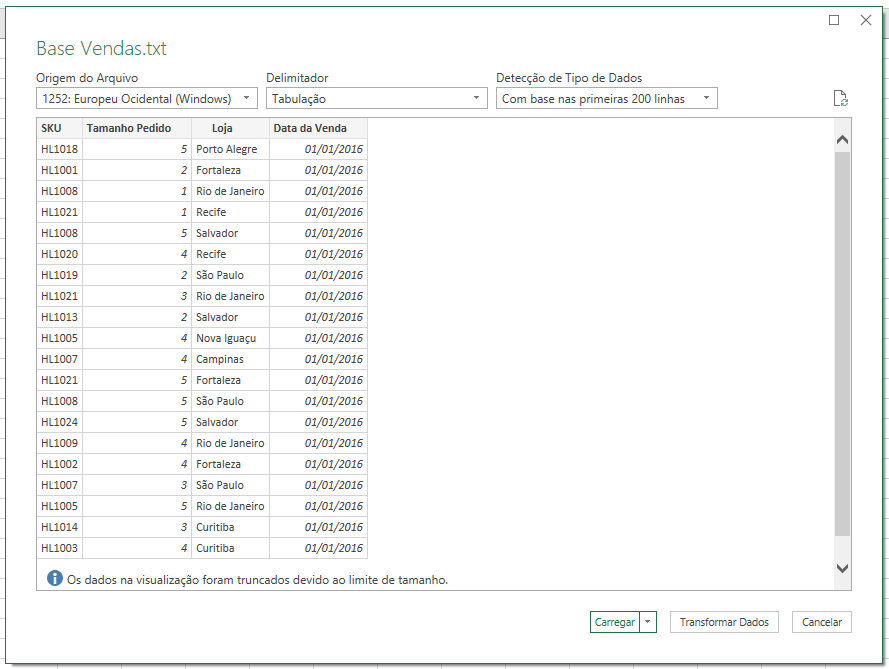
Task: Click the scroll up arrow in preview
Action: click(x=843, y=139)
